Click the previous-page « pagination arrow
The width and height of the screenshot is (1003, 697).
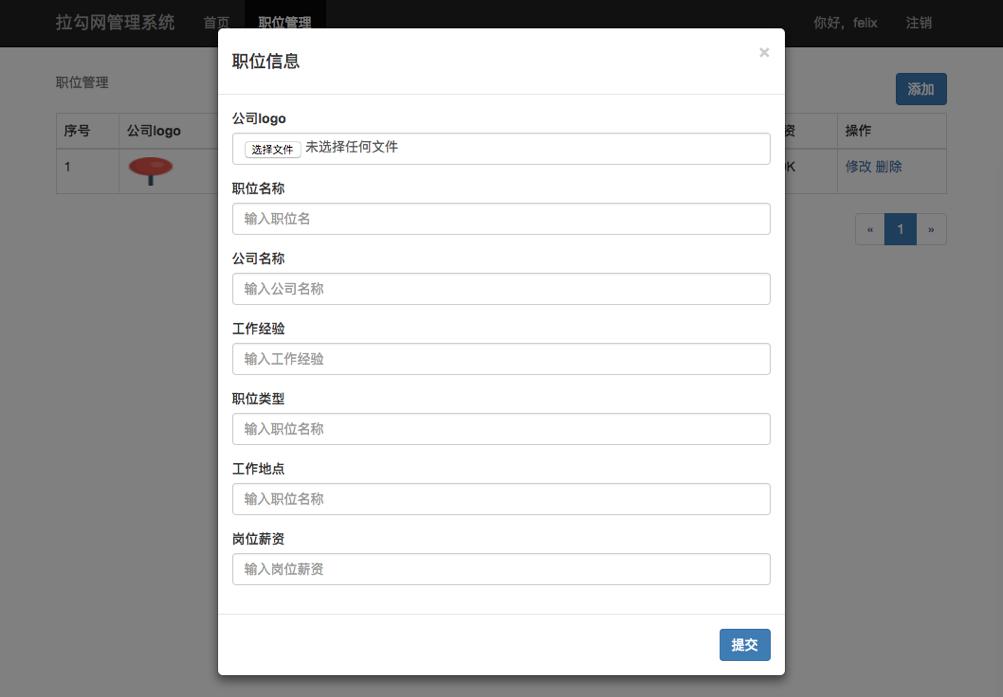[868, 229]
